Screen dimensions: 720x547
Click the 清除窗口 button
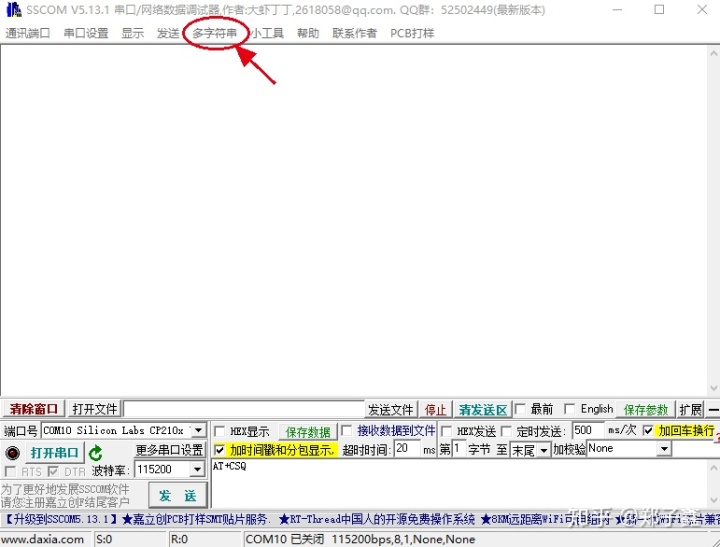(x=34, y=409)
